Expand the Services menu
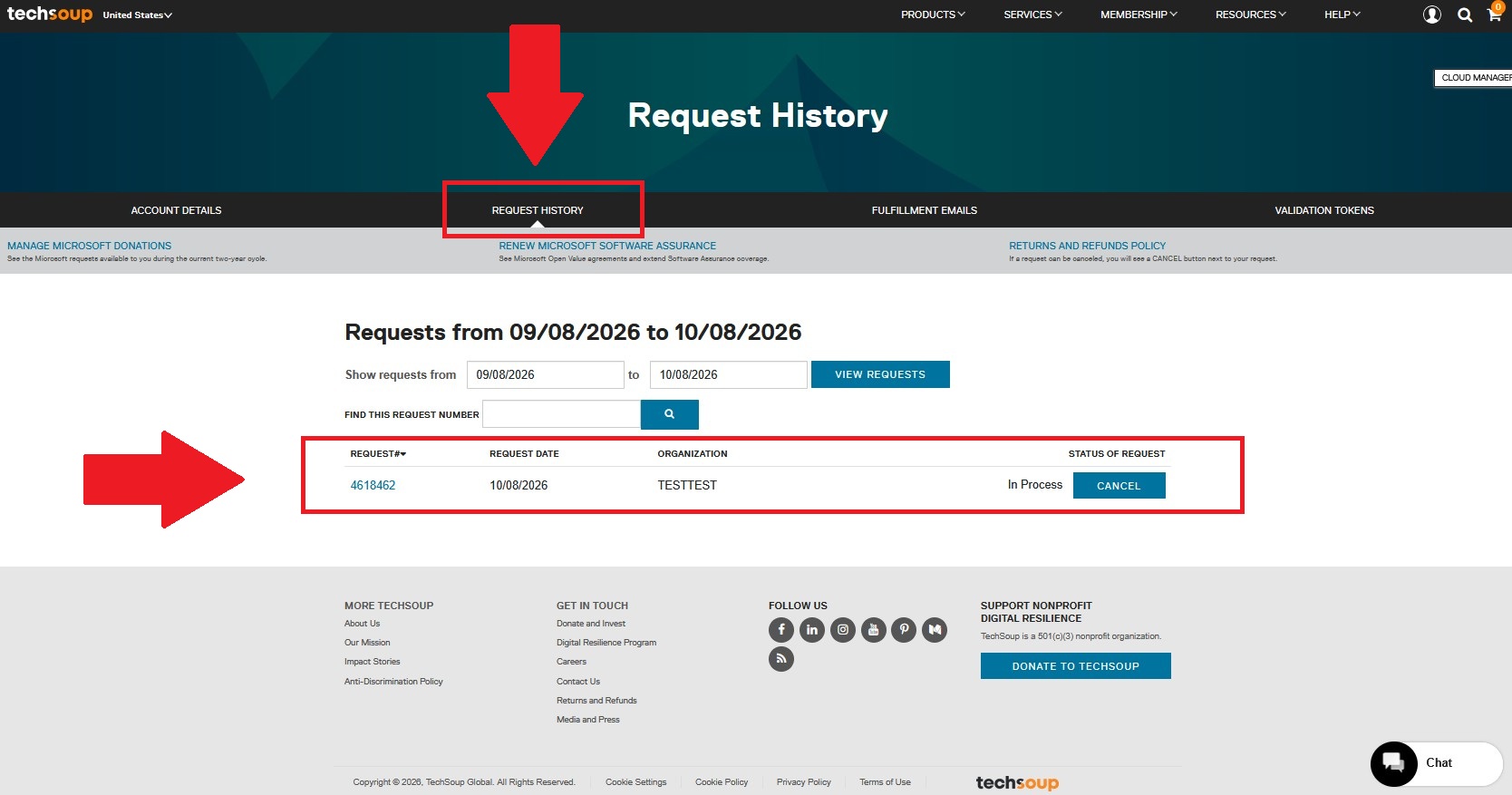Image resolution: width=1512 pixels, height=795 pixels. pos(1032,15)
